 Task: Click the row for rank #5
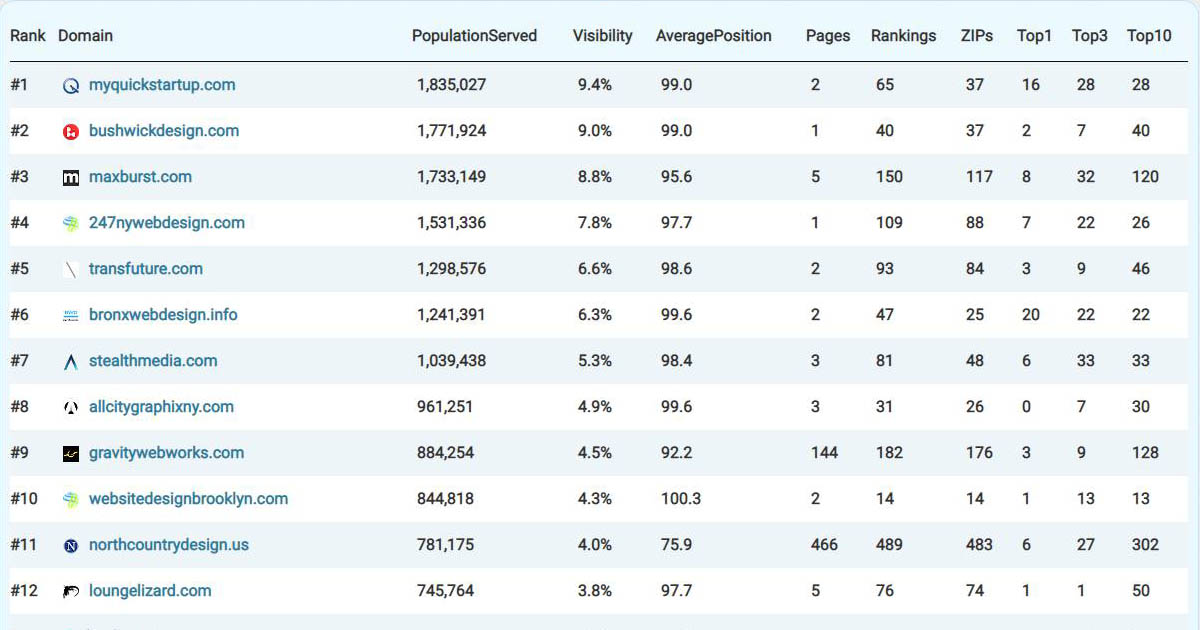click(600, 269)
